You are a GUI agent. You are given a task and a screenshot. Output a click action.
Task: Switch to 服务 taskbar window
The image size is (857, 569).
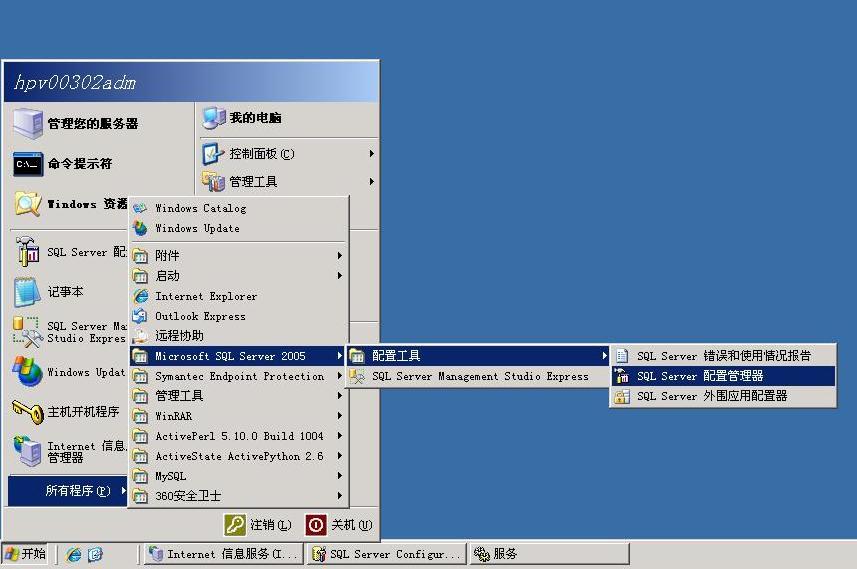pyautogui.click(x=548, y=554)
